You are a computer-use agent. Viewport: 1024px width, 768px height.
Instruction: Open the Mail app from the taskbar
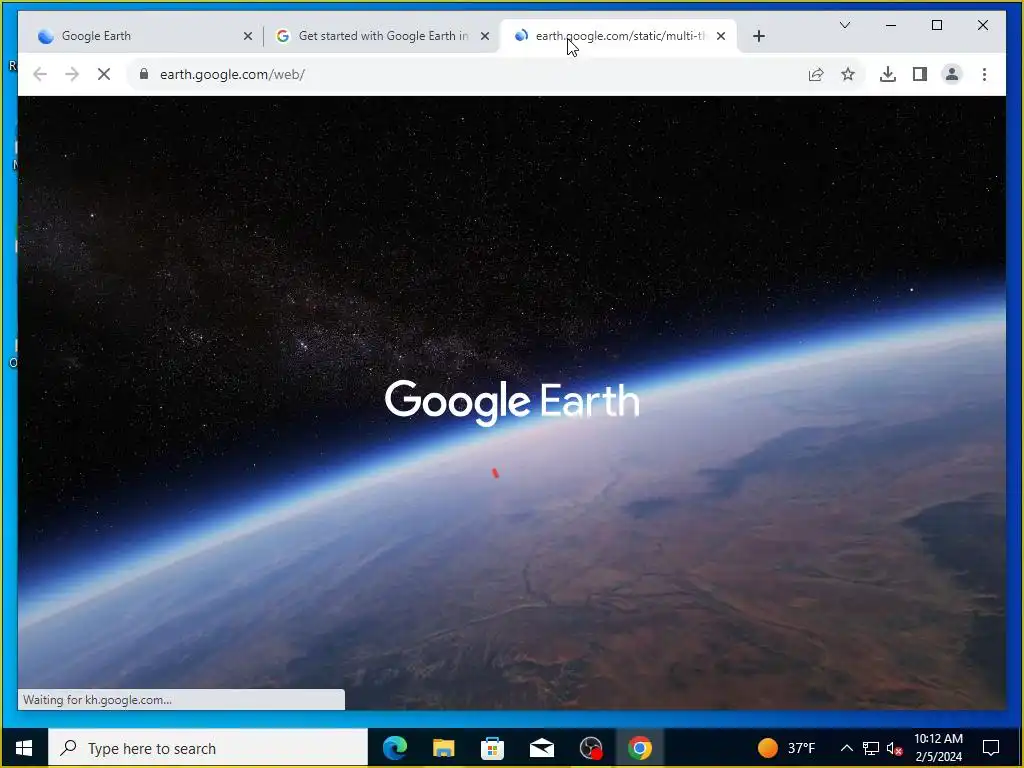541,748
